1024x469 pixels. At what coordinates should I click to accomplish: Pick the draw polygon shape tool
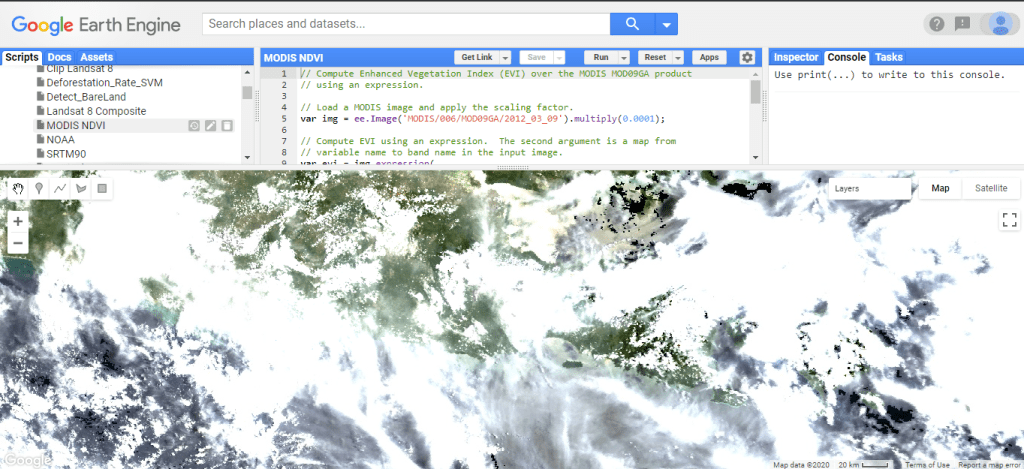click(81, 187)
